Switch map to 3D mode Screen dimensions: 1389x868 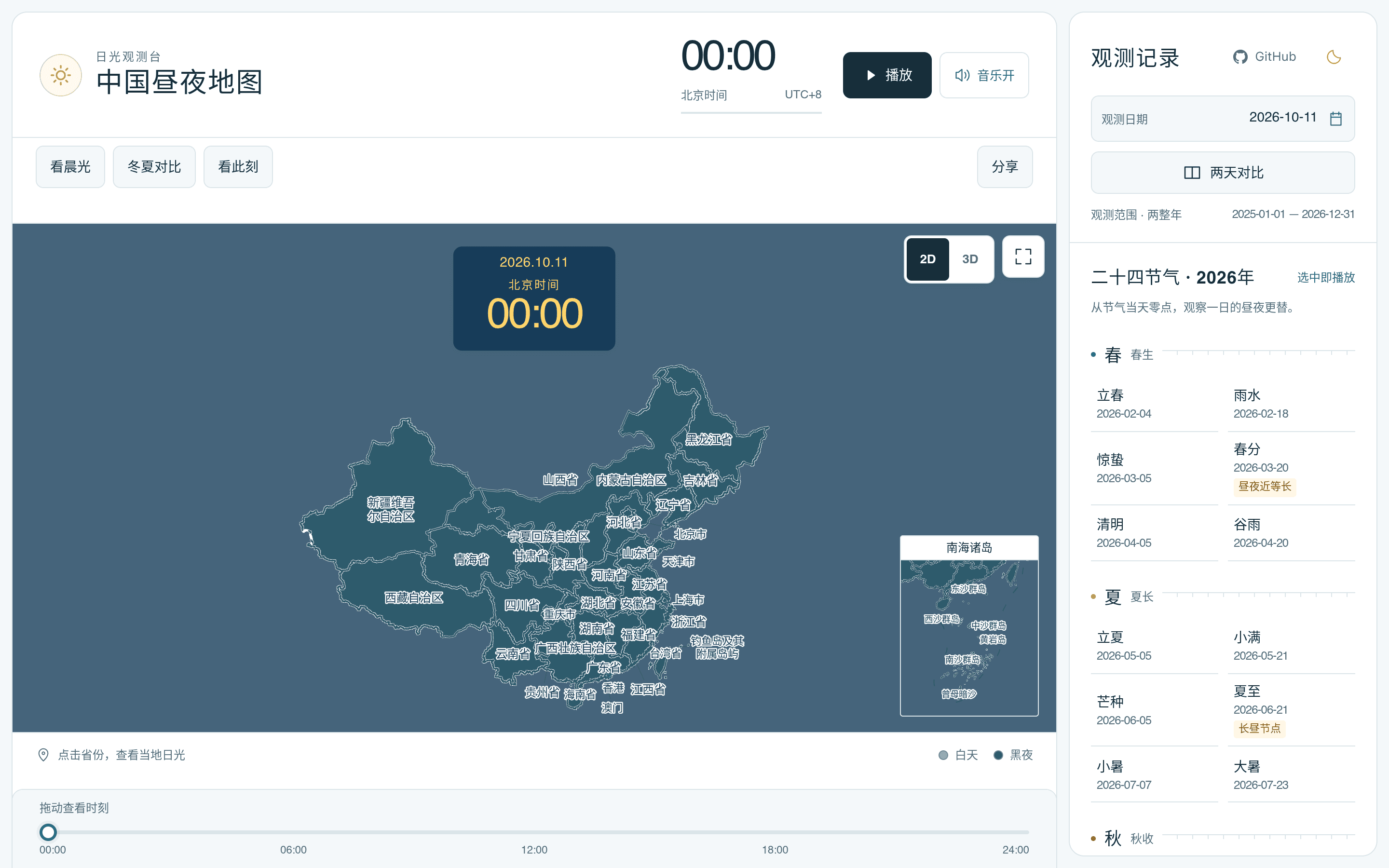click(970, 259)
